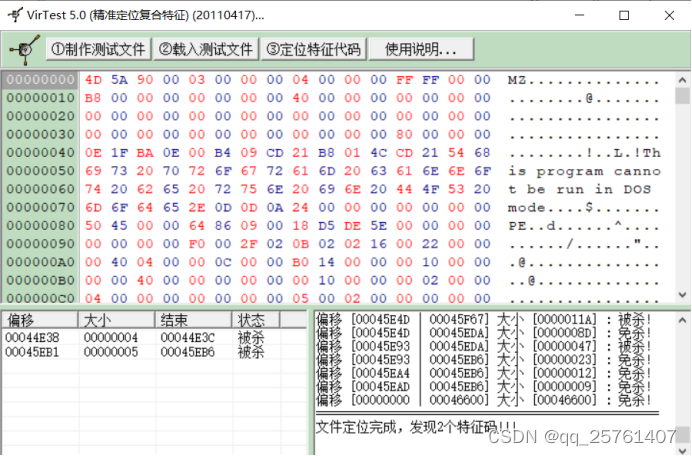Click the VirTest logo icon in the toolbar
The height and width of the screenshot is (456, 692).
24,49
